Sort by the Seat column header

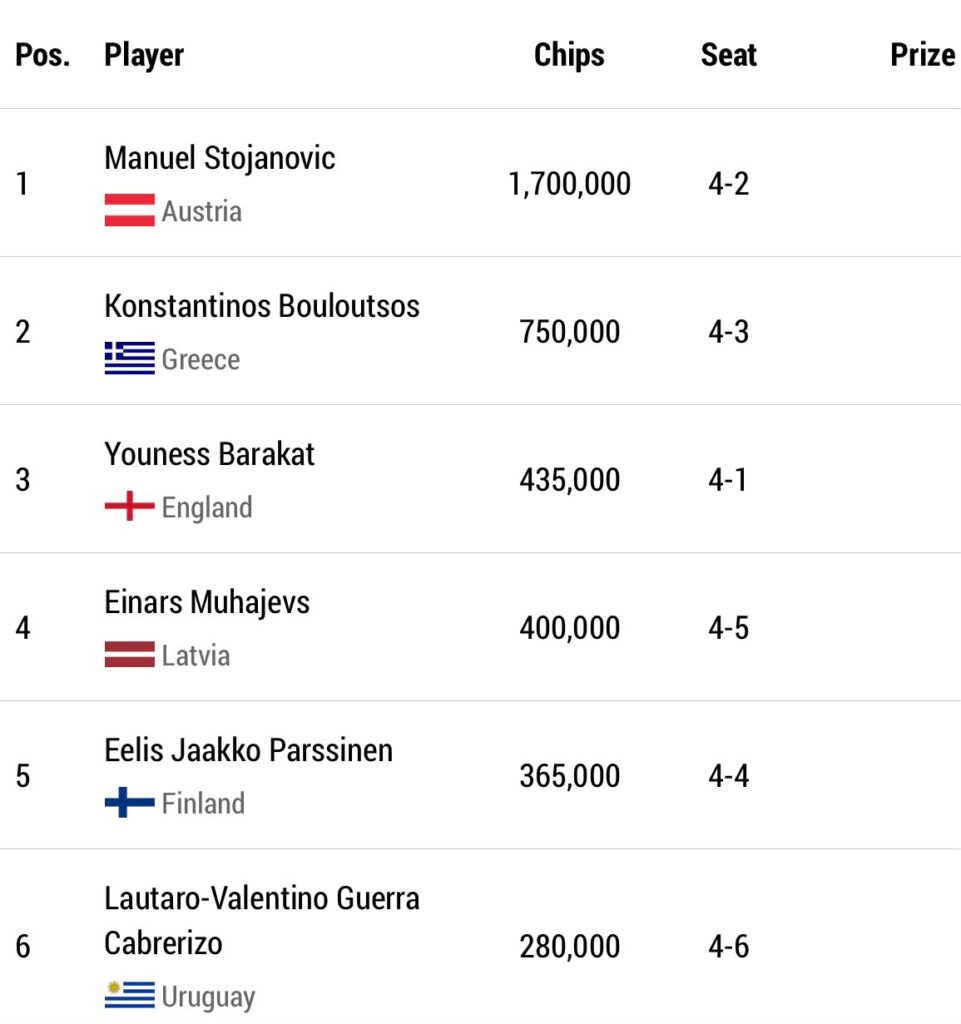tap(729, 55)
